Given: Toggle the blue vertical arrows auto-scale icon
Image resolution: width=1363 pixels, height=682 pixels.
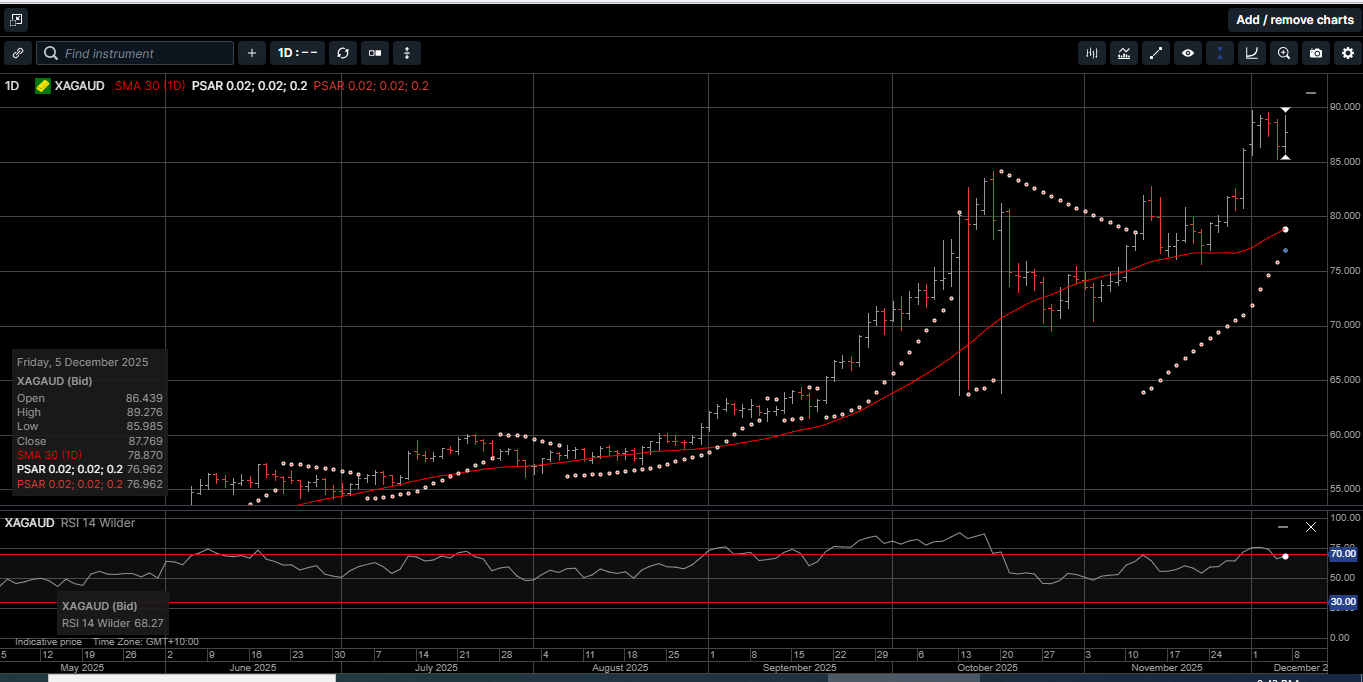Looking at the screenshot, I should (1219, 53).
